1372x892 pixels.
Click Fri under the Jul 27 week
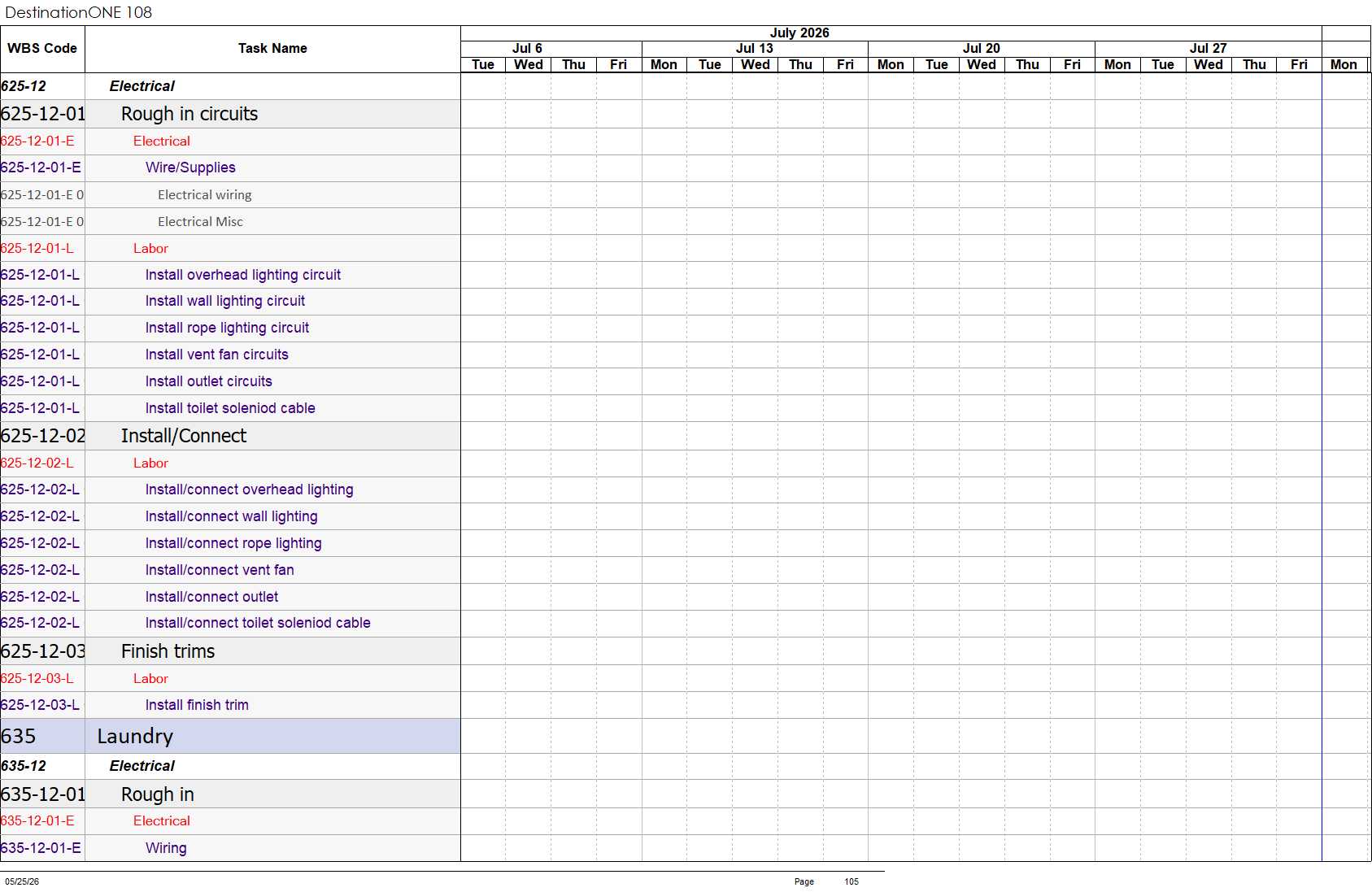[1299, 65]
